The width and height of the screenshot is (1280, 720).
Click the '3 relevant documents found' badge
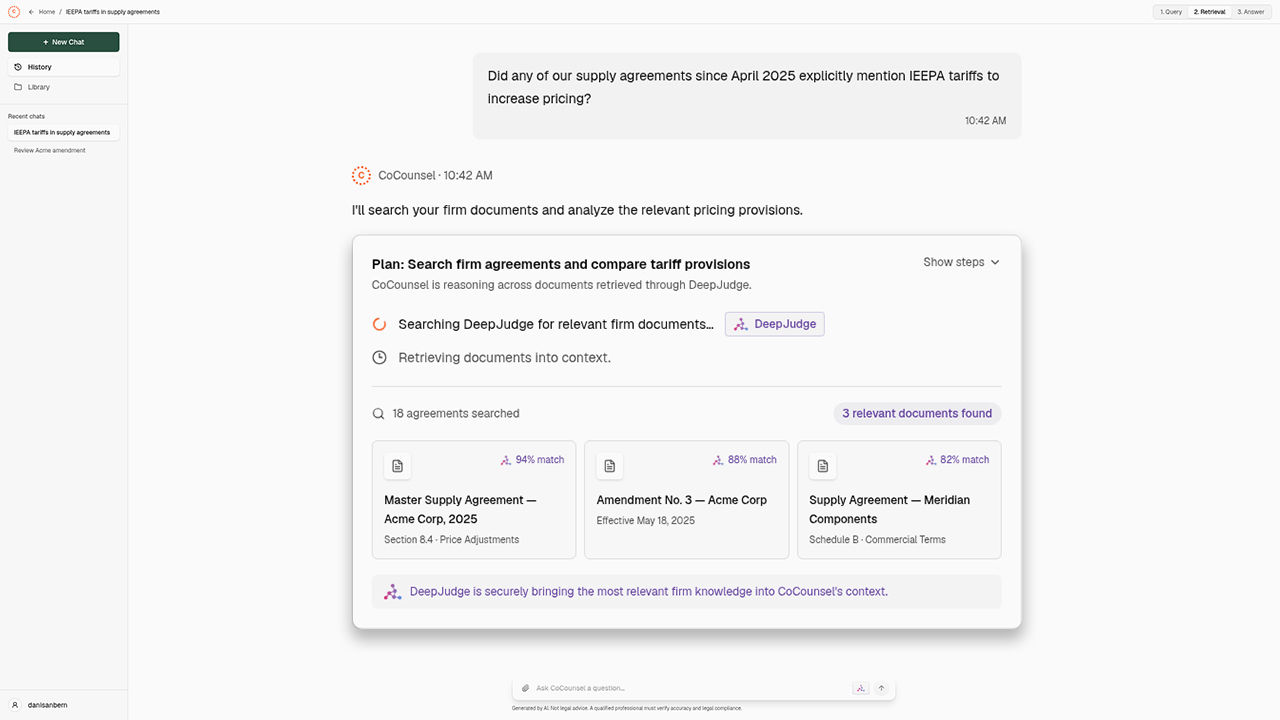pyautogui.click(x=917, y=413)
